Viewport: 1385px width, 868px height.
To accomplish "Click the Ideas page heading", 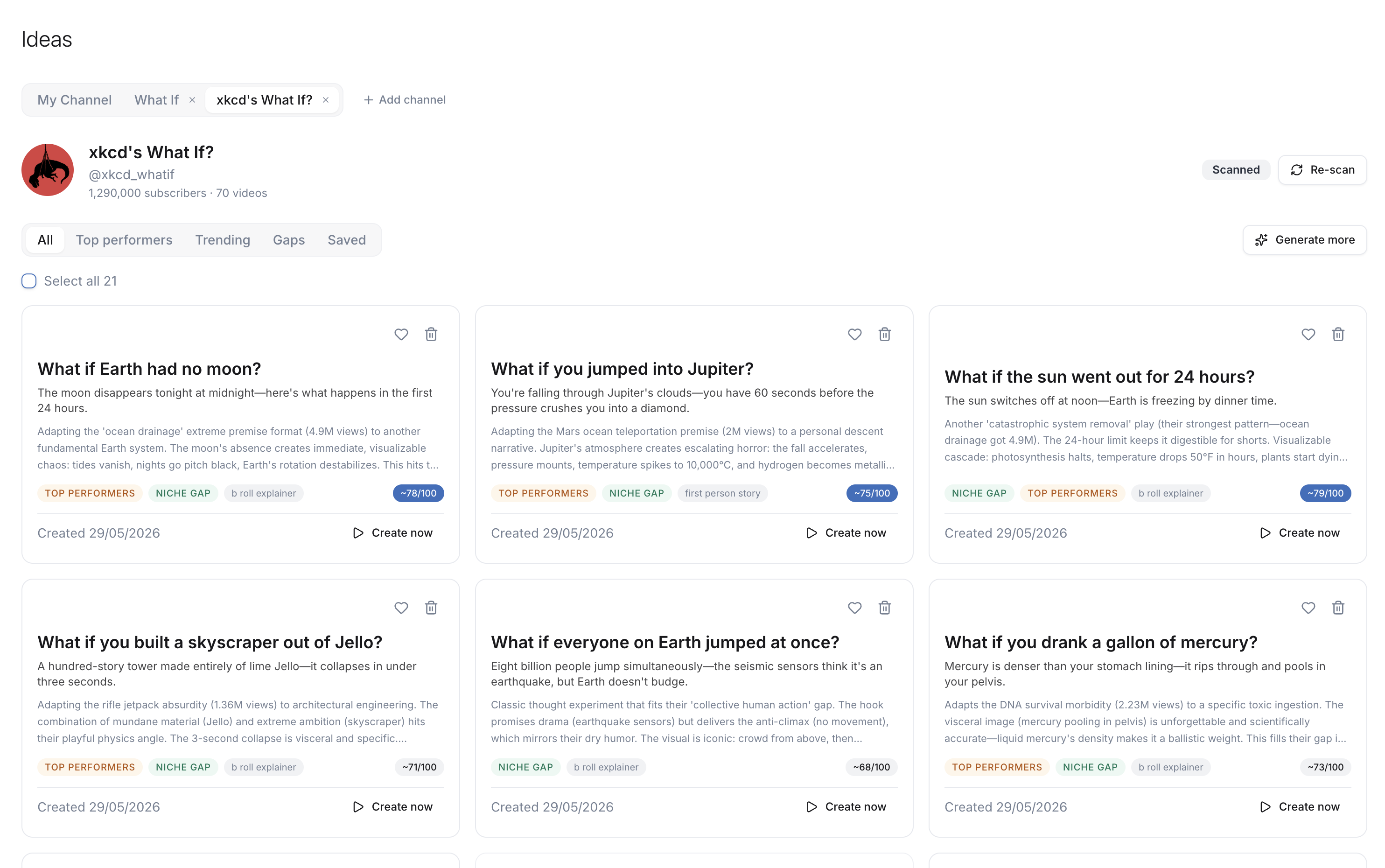I will pyautogui.click(x=47, y=39).
